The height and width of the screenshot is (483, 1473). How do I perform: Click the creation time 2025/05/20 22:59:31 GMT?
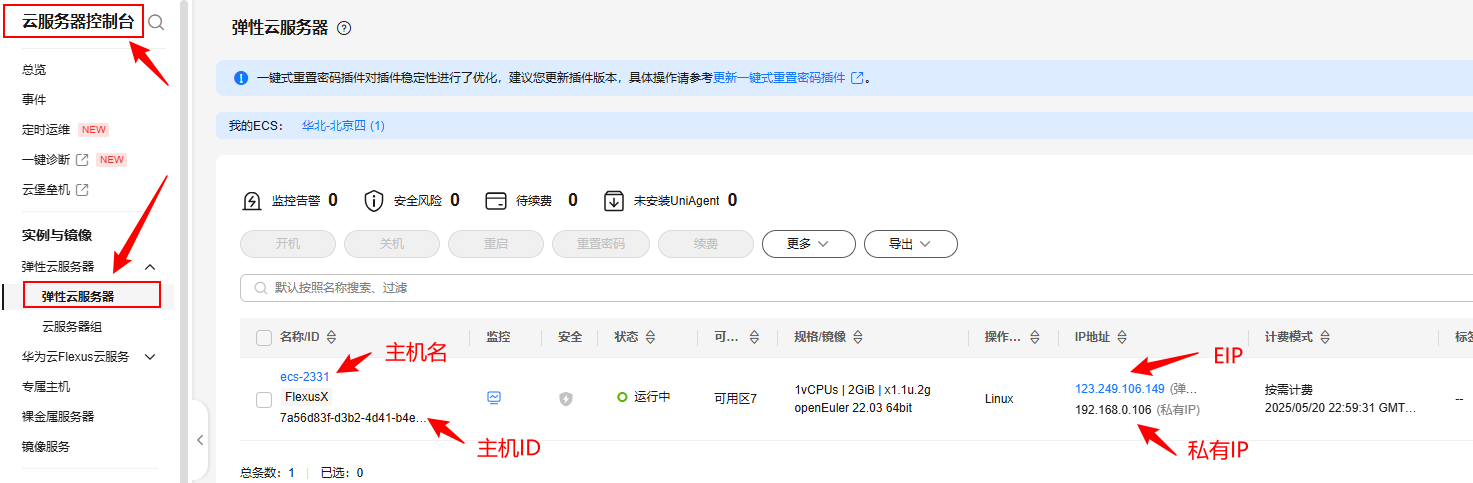coord(1340,408)
